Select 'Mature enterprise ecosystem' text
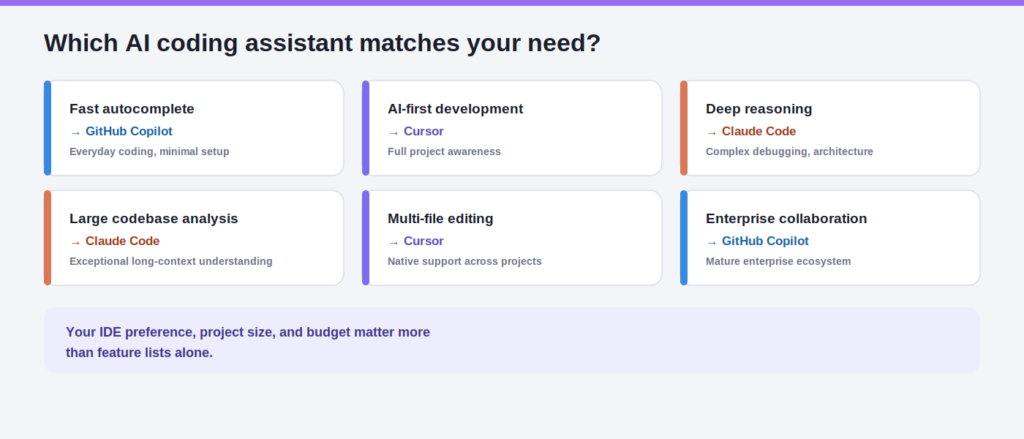This screenshot has width=1024, height=439. pyautogui.click(x=778, y=261)
